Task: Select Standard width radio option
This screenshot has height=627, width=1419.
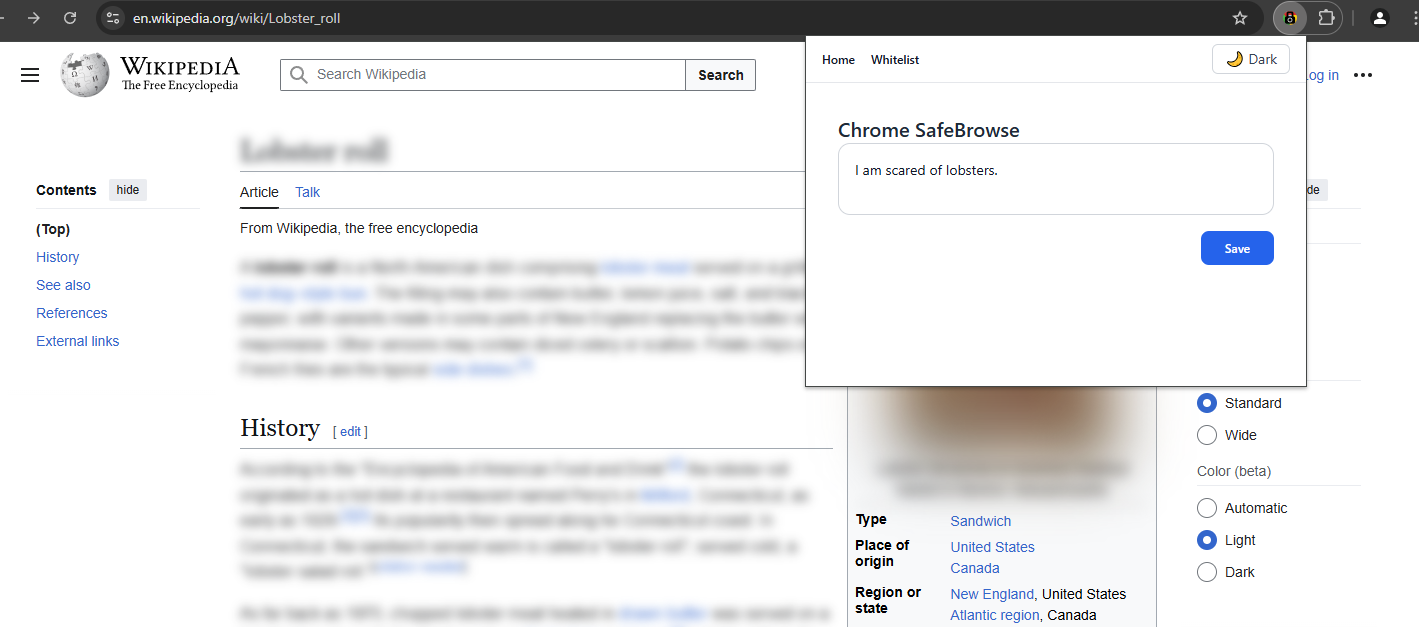Action: click(x=1207, y=403)
